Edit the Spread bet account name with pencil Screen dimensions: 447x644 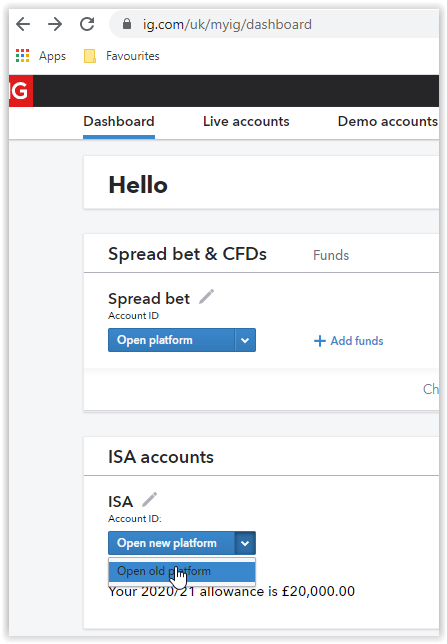pyautogui.click(x=206, y=297)
